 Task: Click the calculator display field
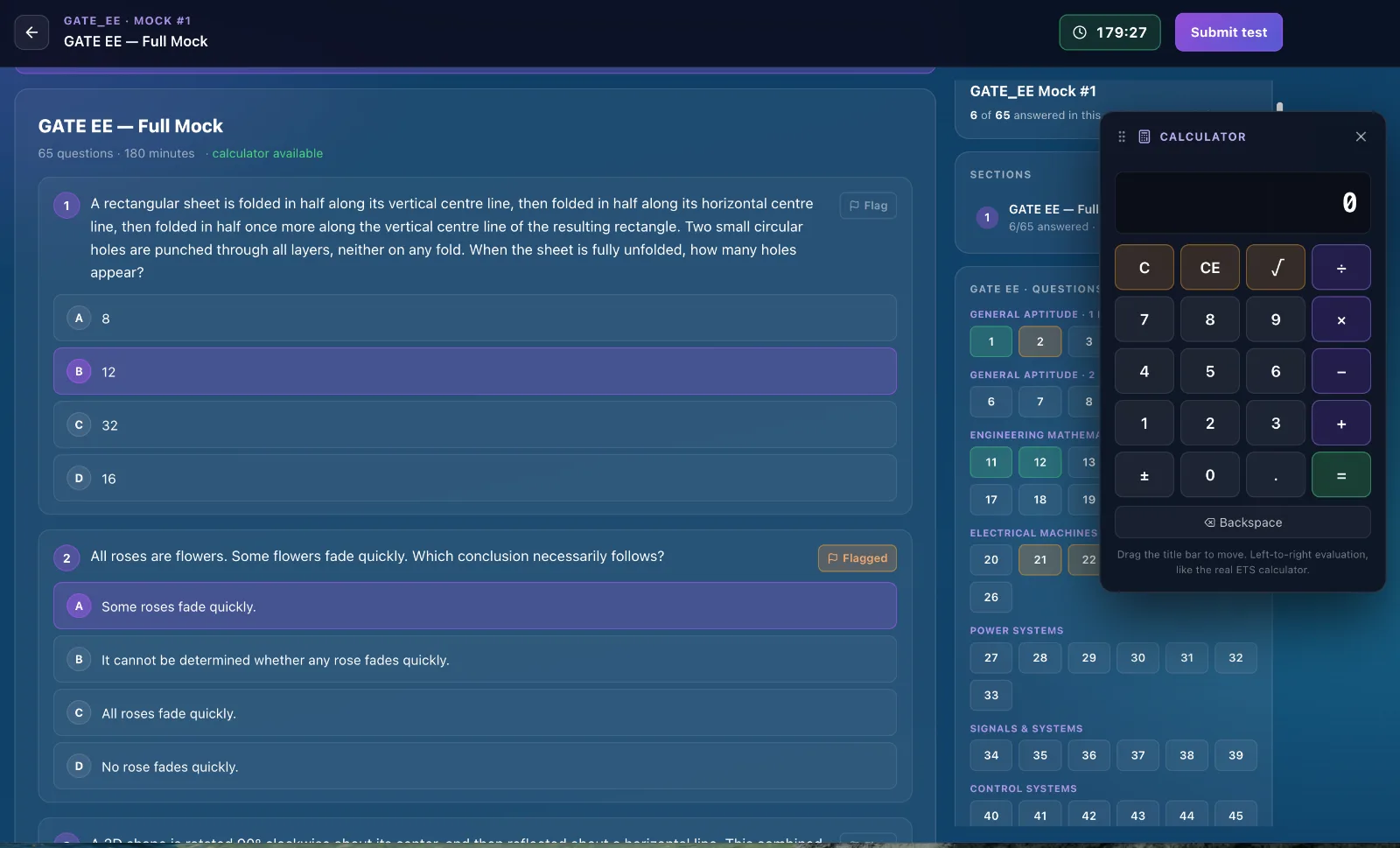[x=1242, y=203]
